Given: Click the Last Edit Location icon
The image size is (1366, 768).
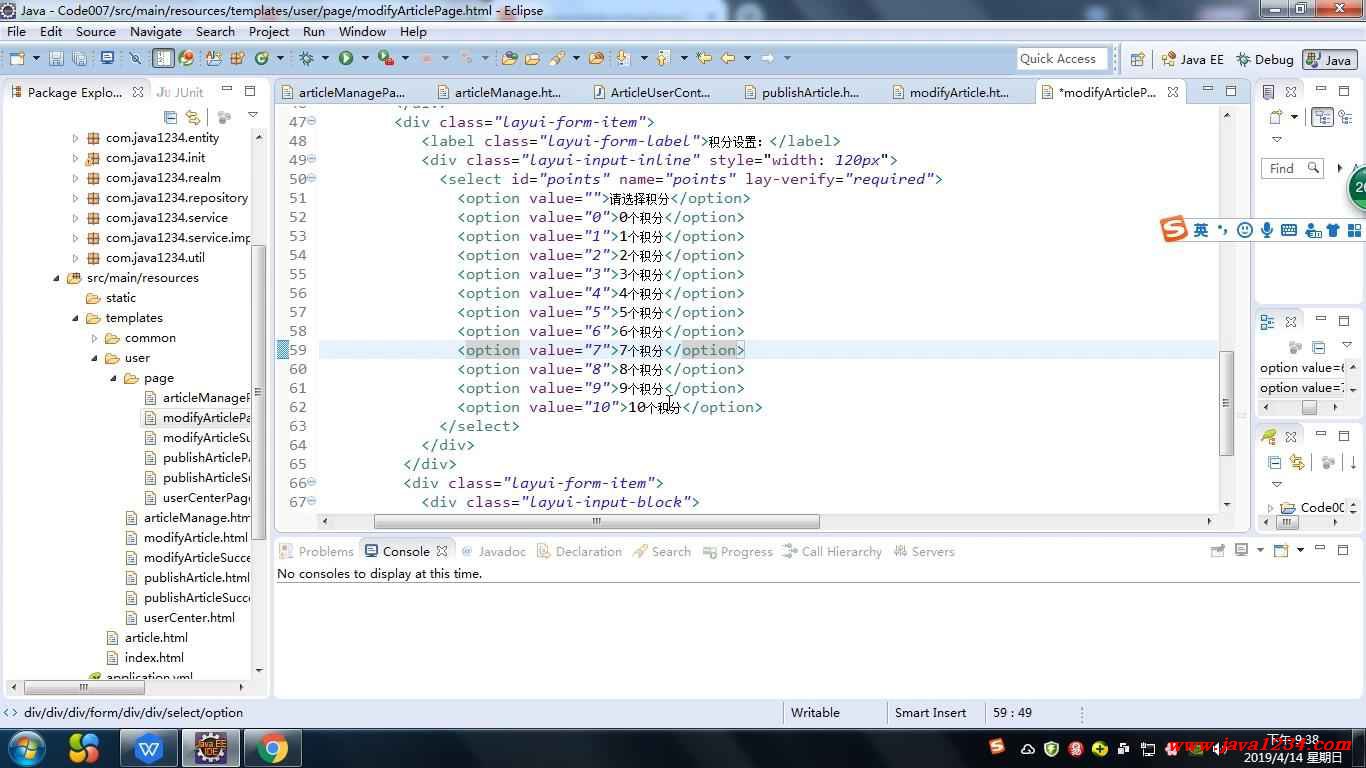Looking at the screenshot, I should (x=703, y=58).
